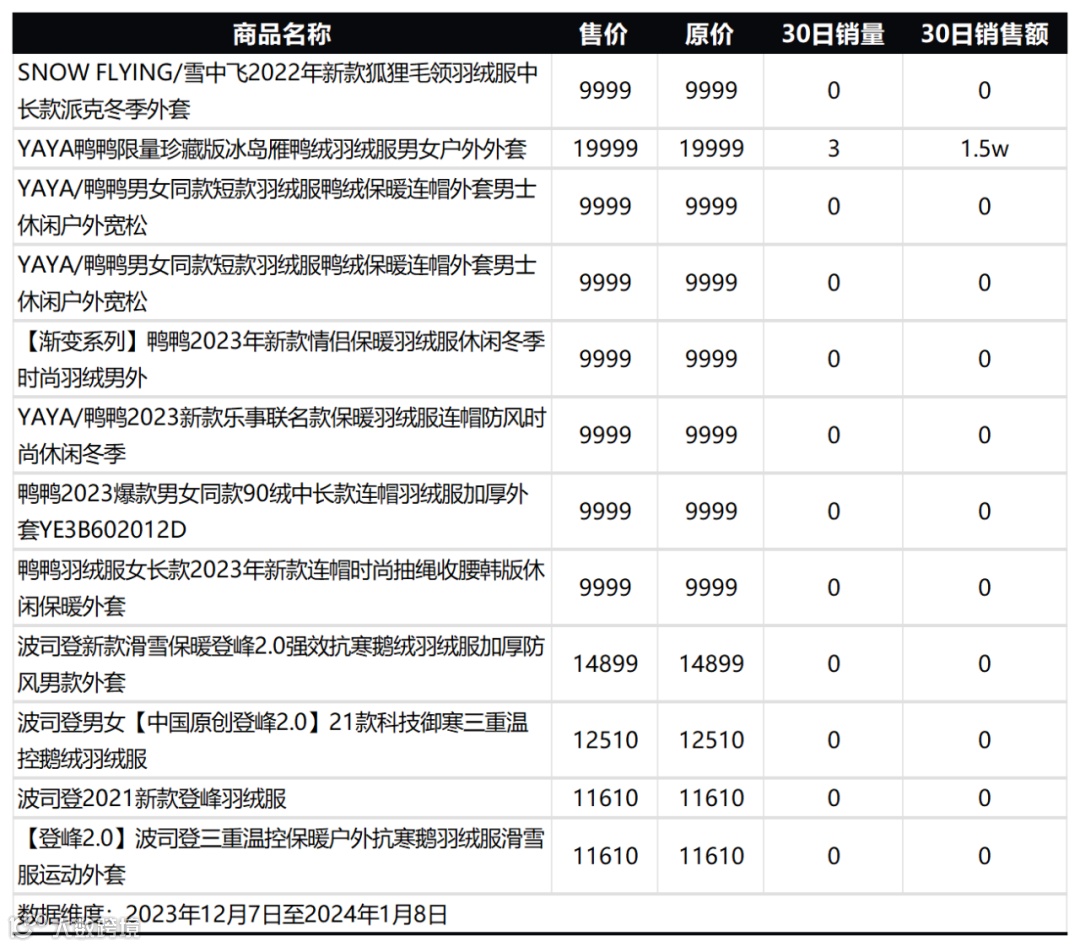Click 30日销量 0 in the SNOW FLYING row

(x=833, y=90)
